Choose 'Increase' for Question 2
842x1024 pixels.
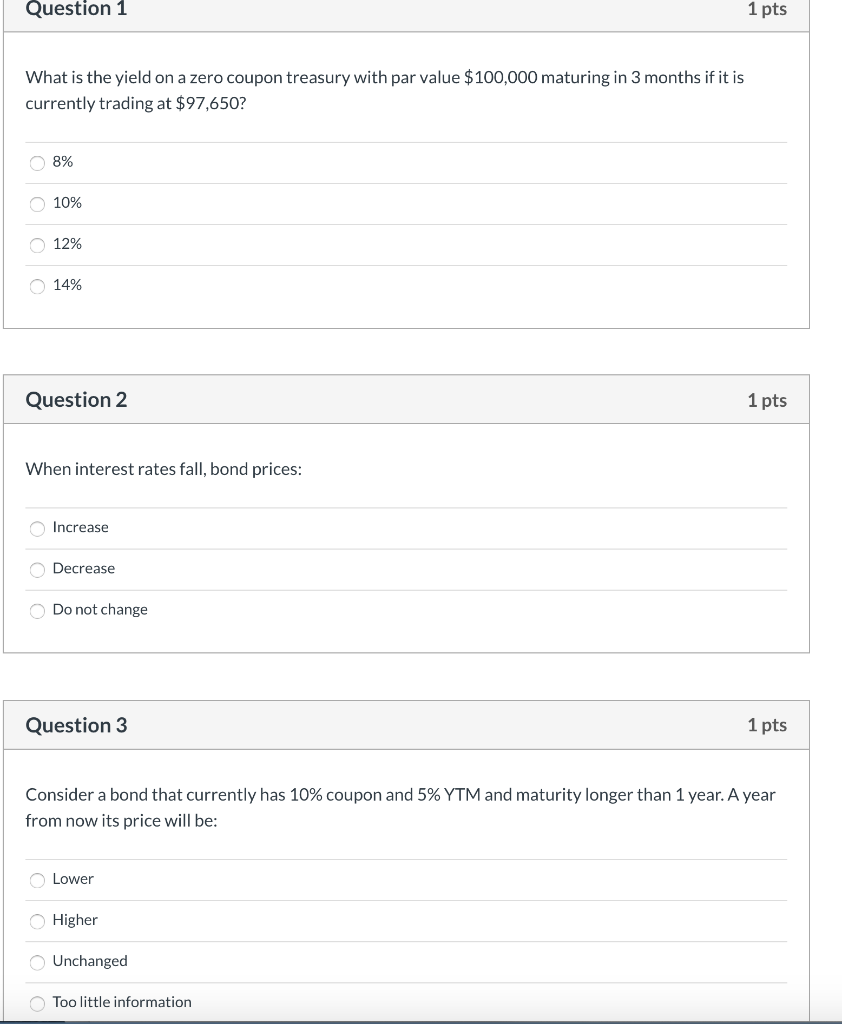pyautogui.click(x=37, y=528)
